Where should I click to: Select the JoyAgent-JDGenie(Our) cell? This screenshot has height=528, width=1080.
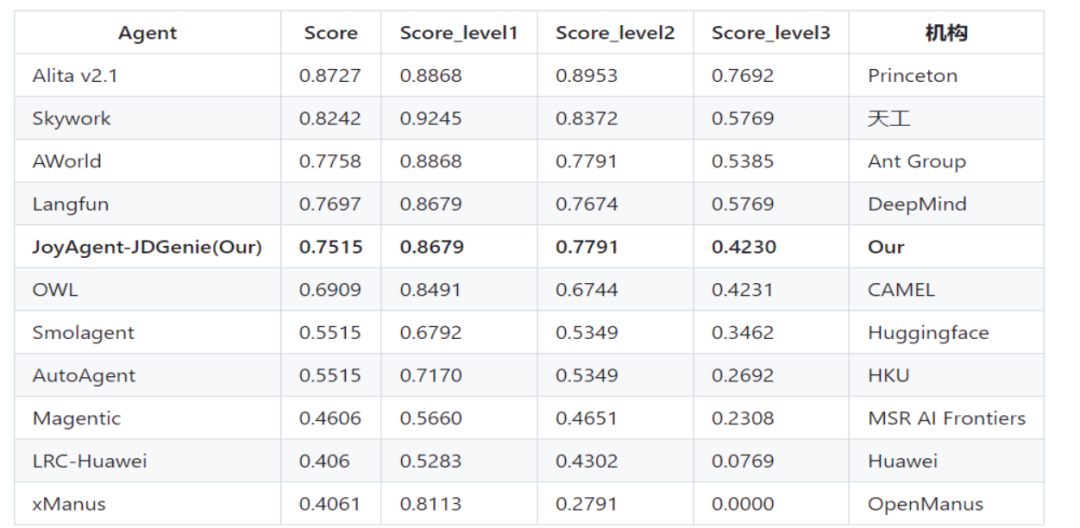click(147, 246)
